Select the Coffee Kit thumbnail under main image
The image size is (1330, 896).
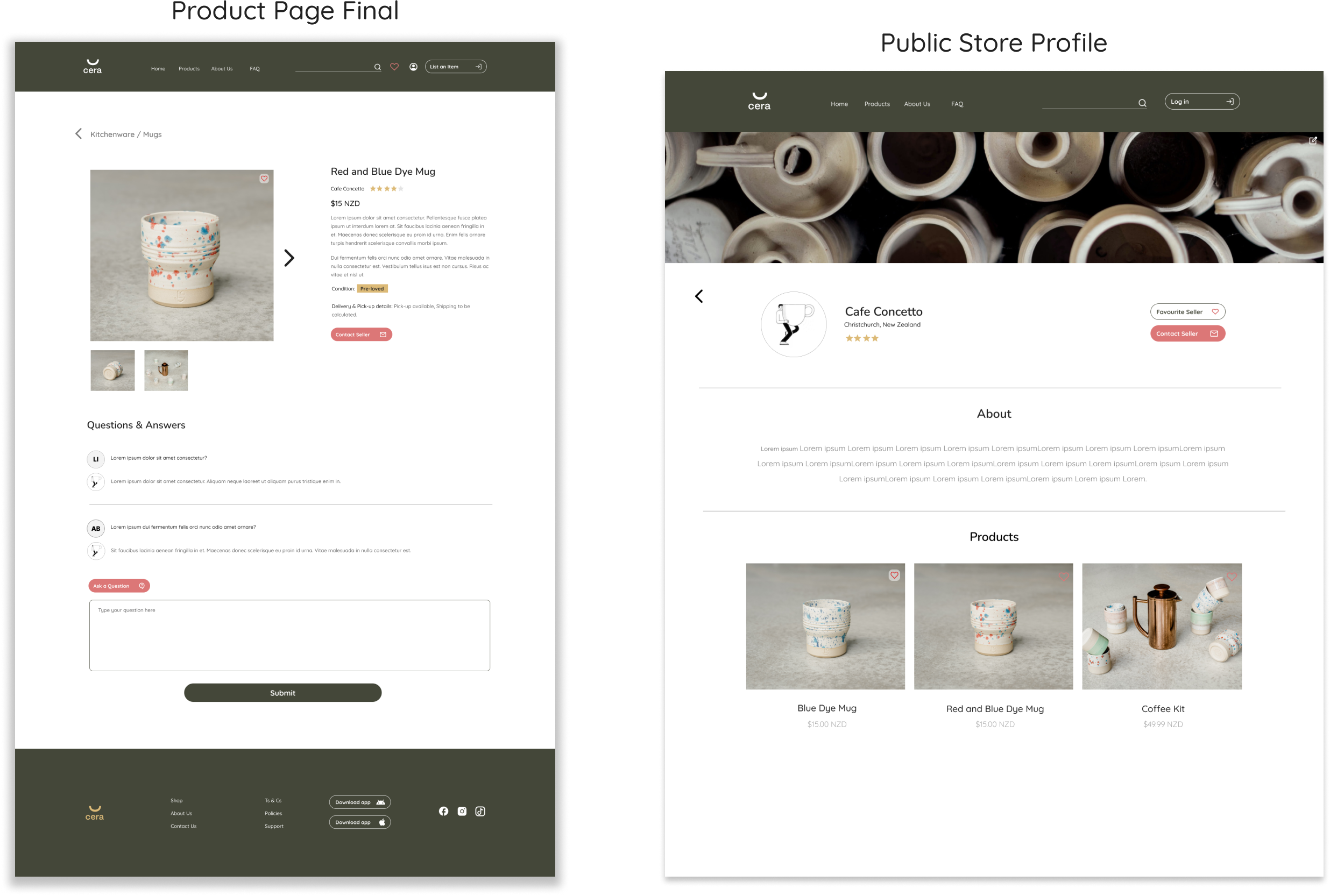coord(166,370)
